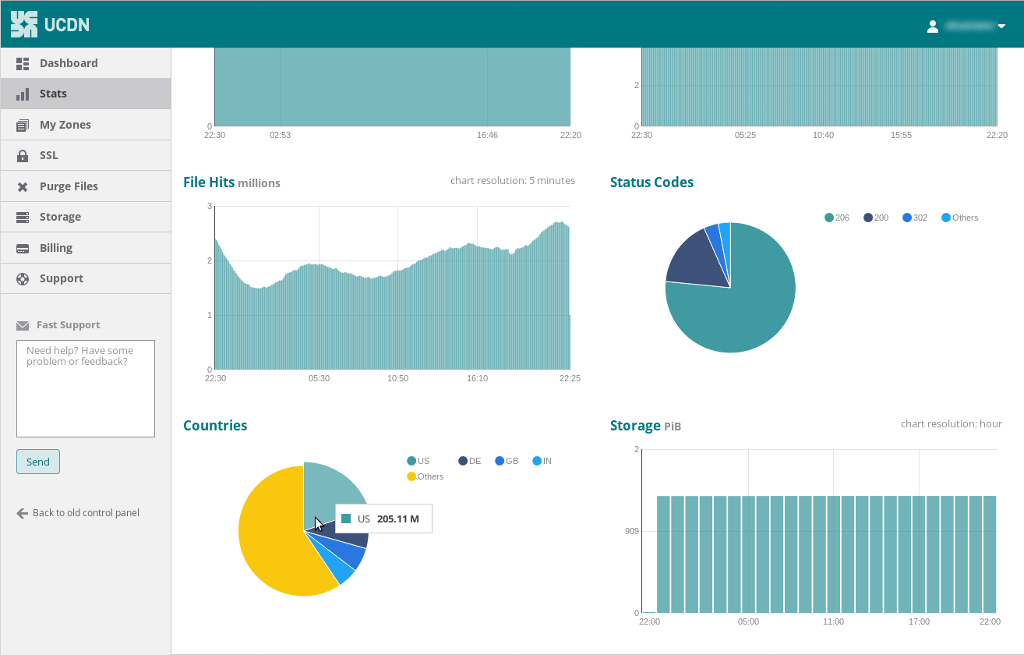Go to the Purge Files page
Image resolution: width=1024 pixels, height=655 pixels.
[68, 187]
